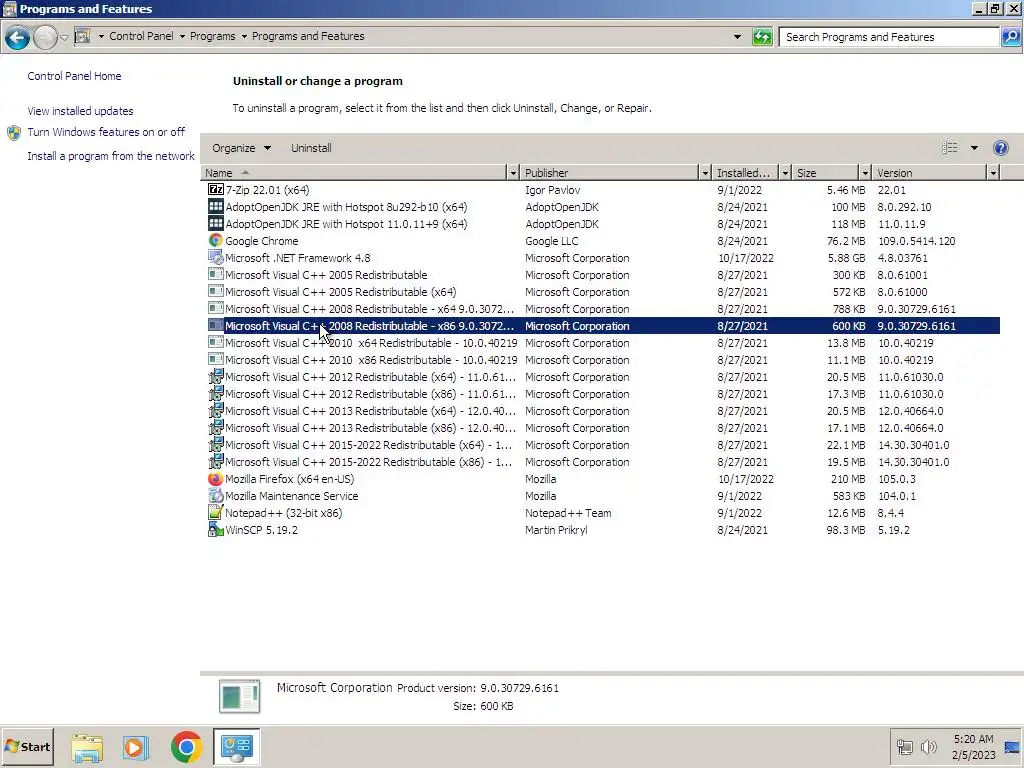Click the Control Panel breadcrumb
Image resolution: width=1024 pixels, height=768 pixels.
tap(141, 36)
